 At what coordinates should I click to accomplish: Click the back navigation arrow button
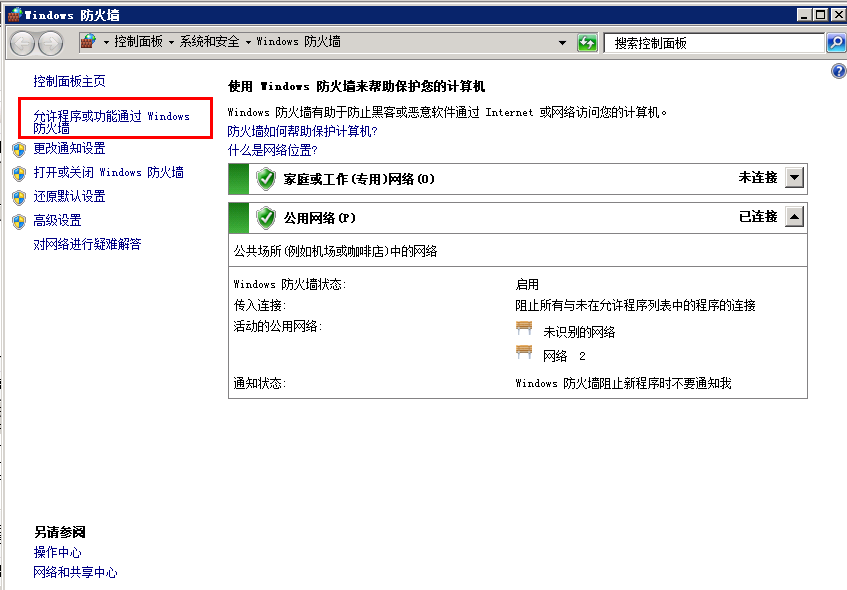pyautogui.click(x=22, y=43)
